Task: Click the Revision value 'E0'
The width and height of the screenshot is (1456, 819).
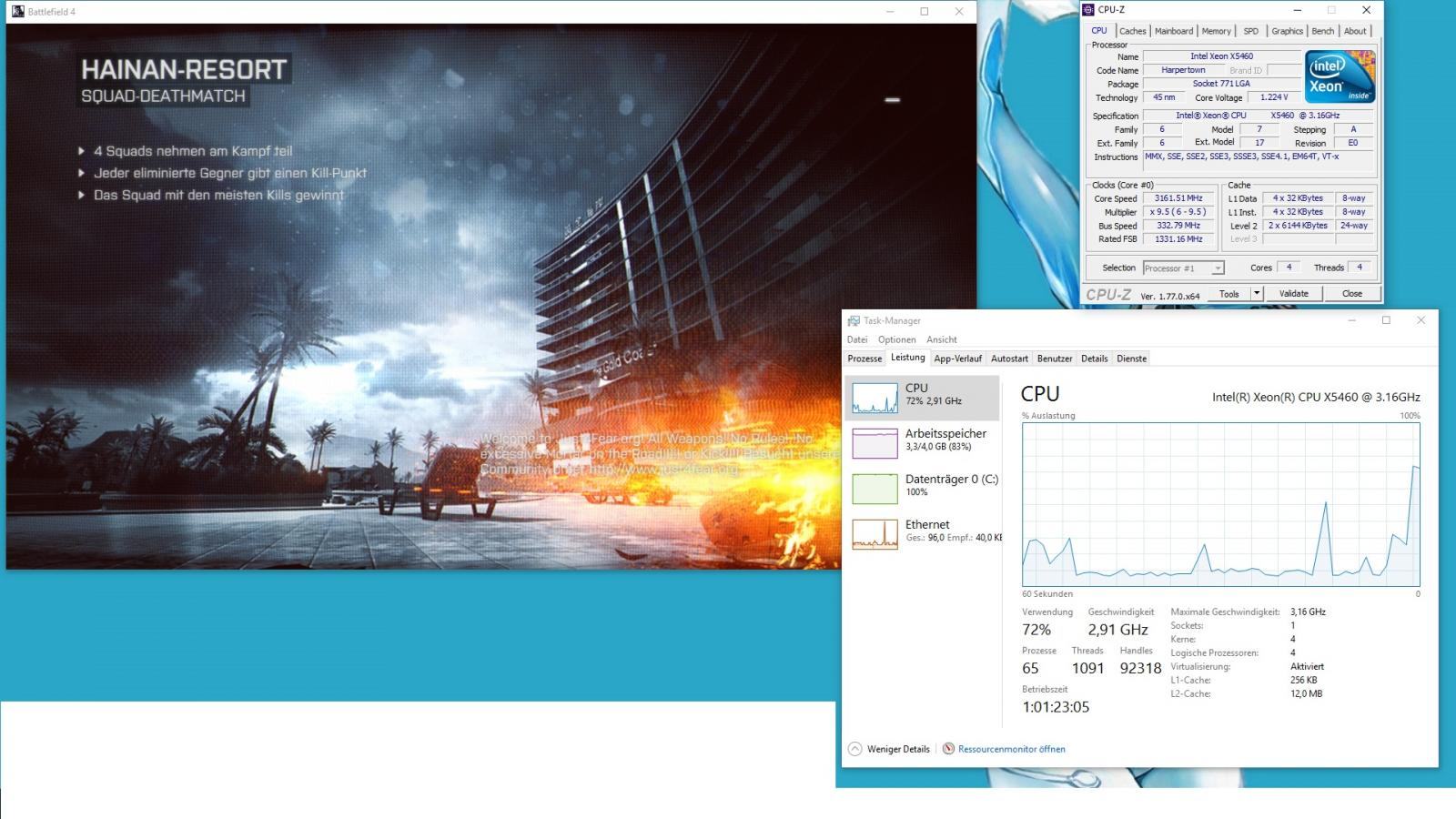Action: pos(1353,143)
